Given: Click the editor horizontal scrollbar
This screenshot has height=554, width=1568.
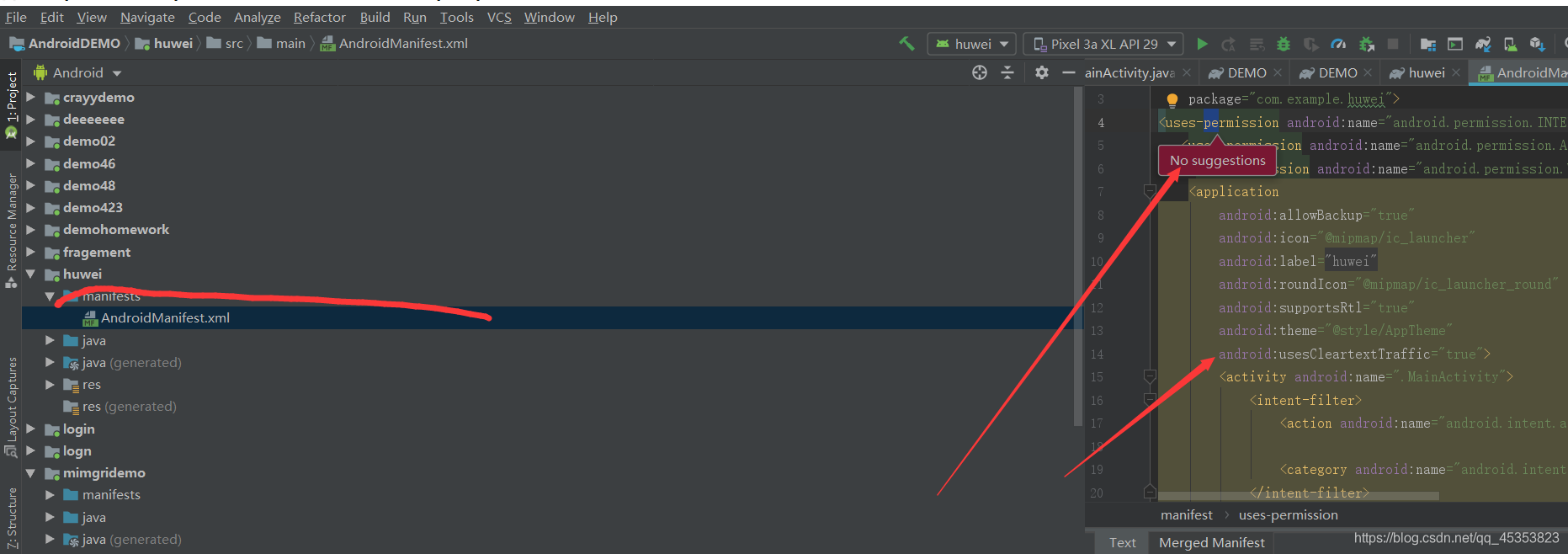Looking at the screenshot, I should coord(1299,497).
